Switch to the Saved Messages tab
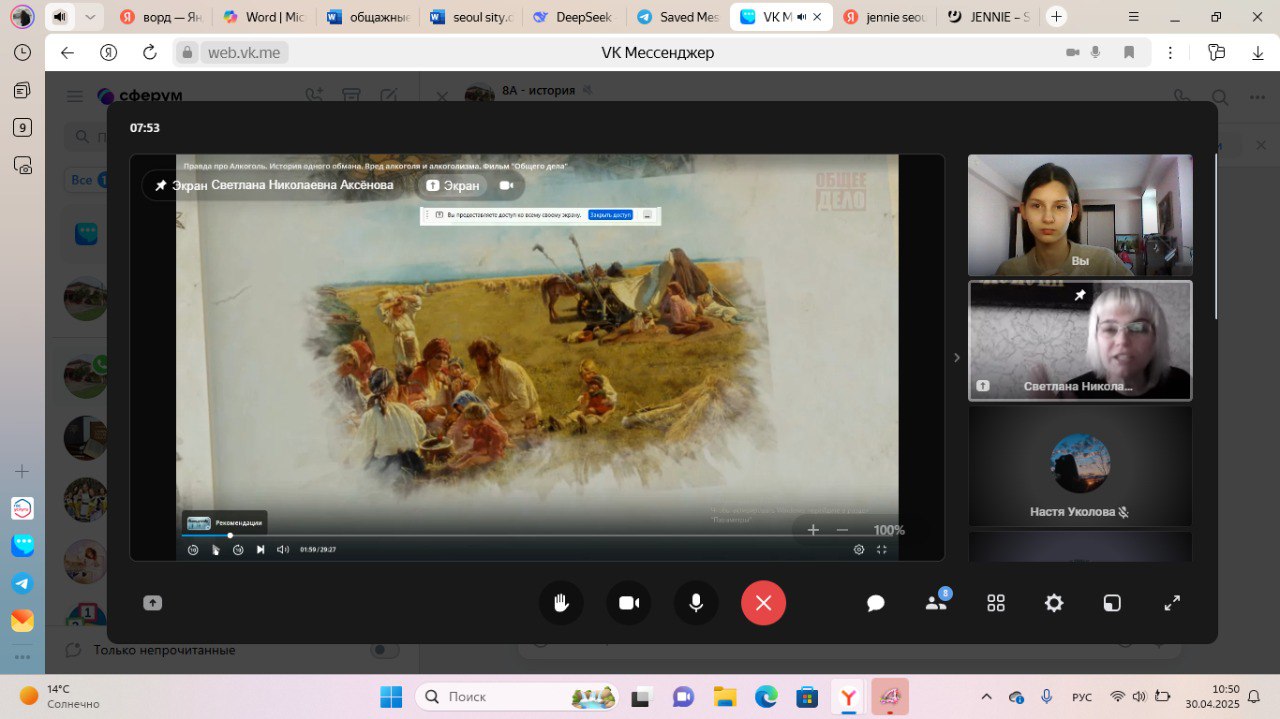1280x719 pixels. click(678, 17)
